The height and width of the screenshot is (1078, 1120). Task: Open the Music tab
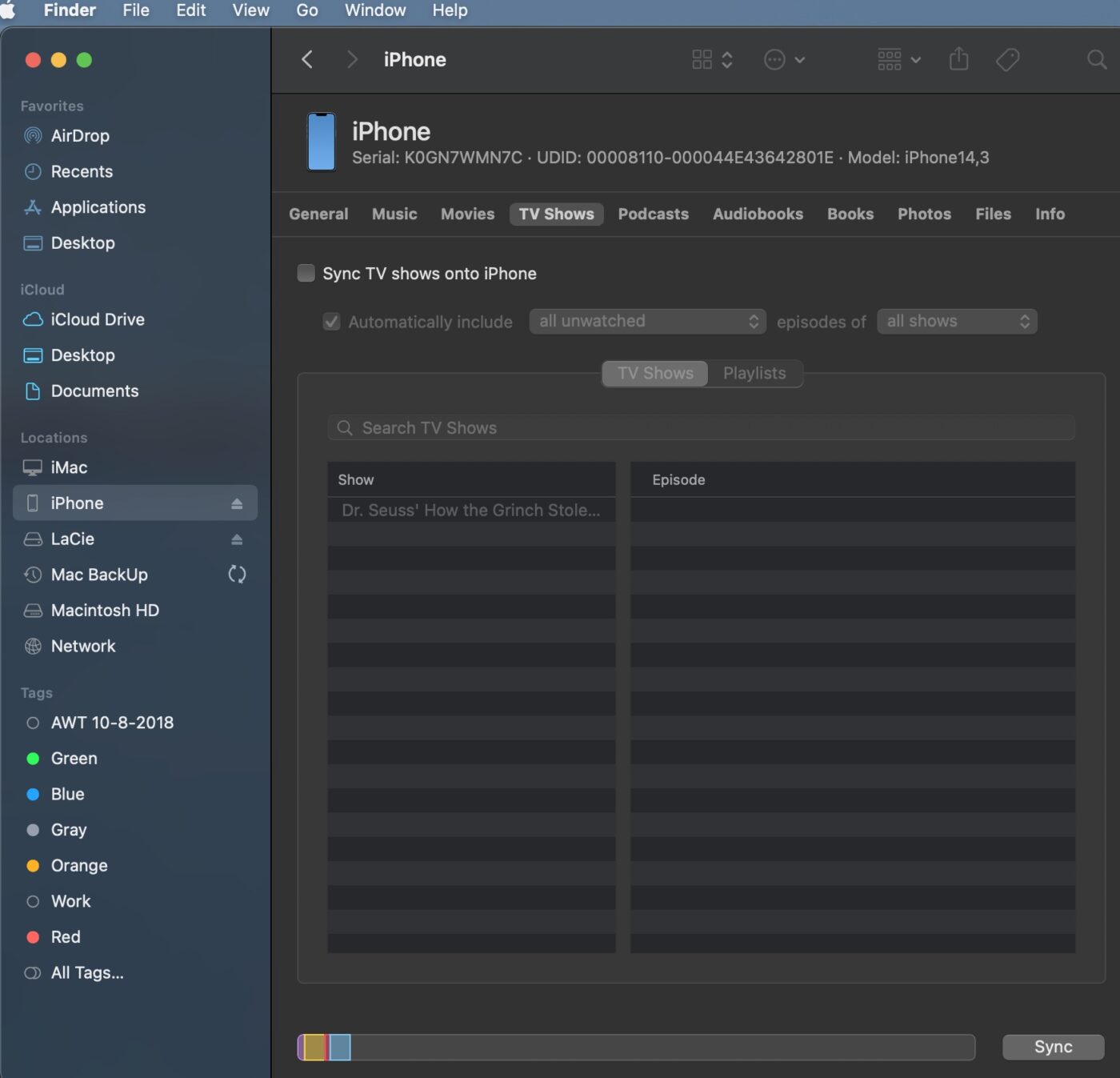click(394, 214)
